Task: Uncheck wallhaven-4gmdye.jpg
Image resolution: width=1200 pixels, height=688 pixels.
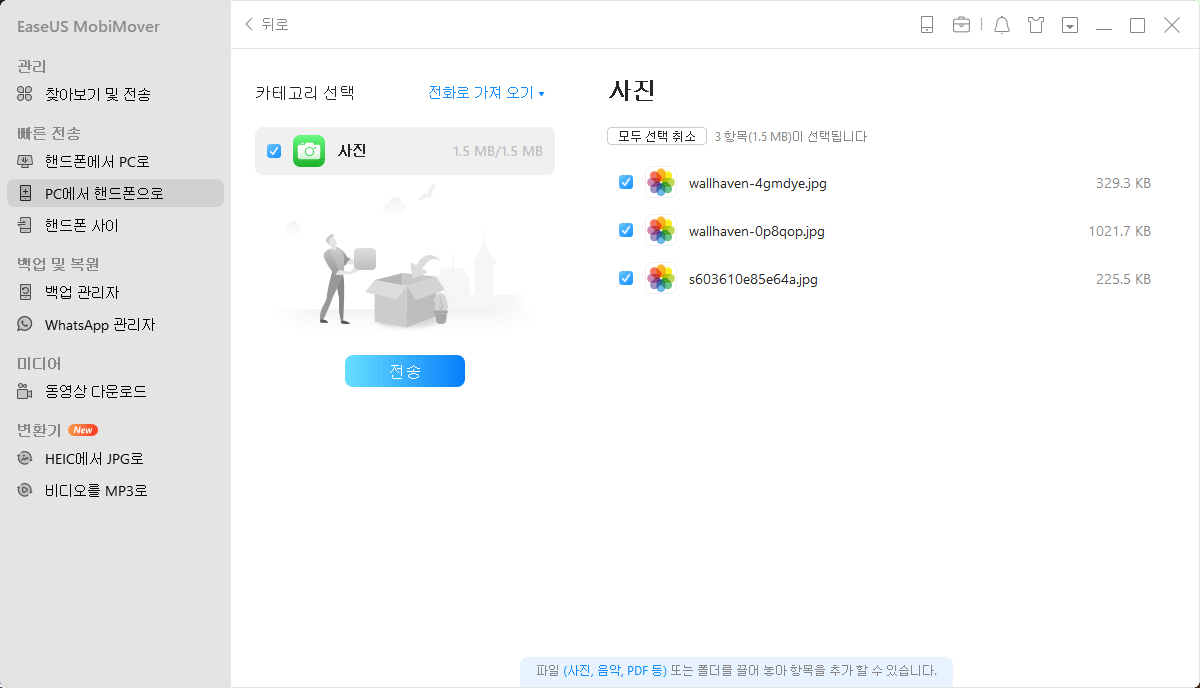Action: point(625,182)
